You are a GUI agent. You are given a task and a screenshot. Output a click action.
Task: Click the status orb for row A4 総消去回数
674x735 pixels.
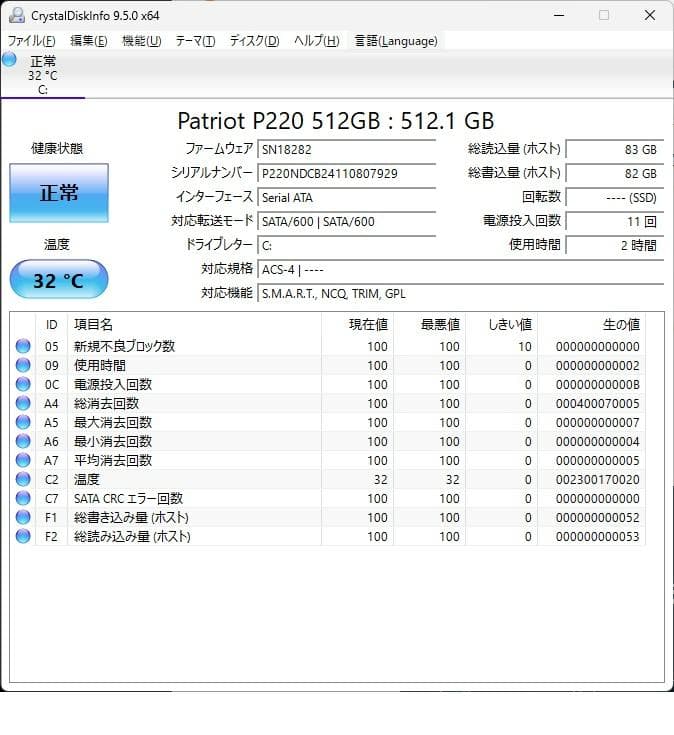pyautogui.click(x=23, y=403)
